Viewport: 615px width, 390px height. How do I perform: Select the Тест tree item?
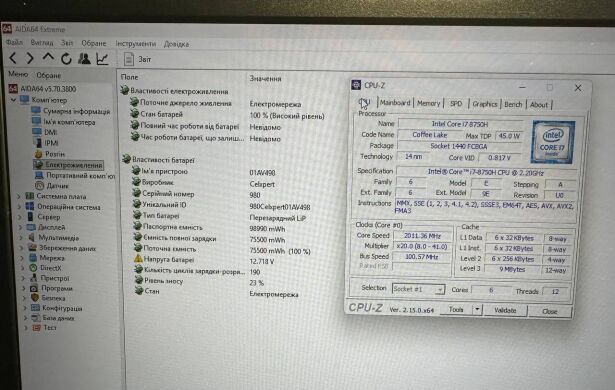50,327
